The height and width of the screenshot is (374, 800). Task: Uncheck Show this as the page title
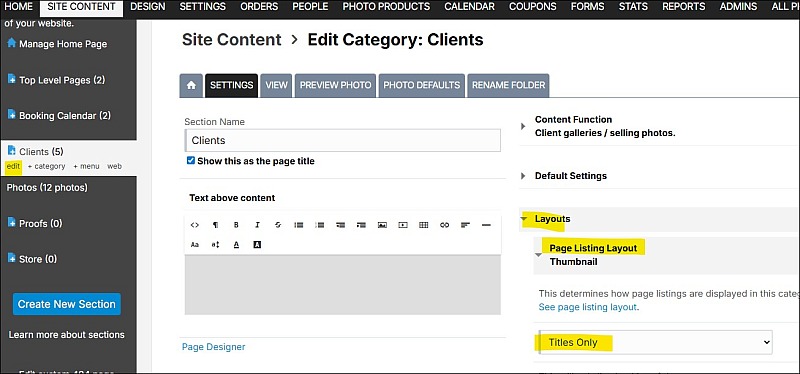point(191,161)
